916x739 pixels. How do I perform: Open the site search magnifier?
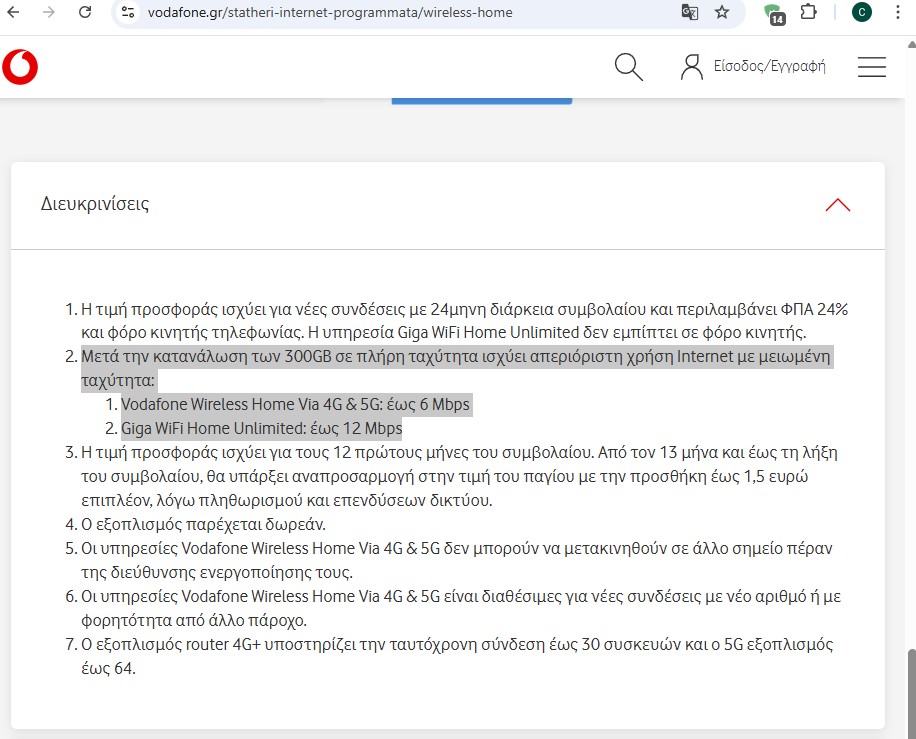pyautogui.click(x=628, y=67)
